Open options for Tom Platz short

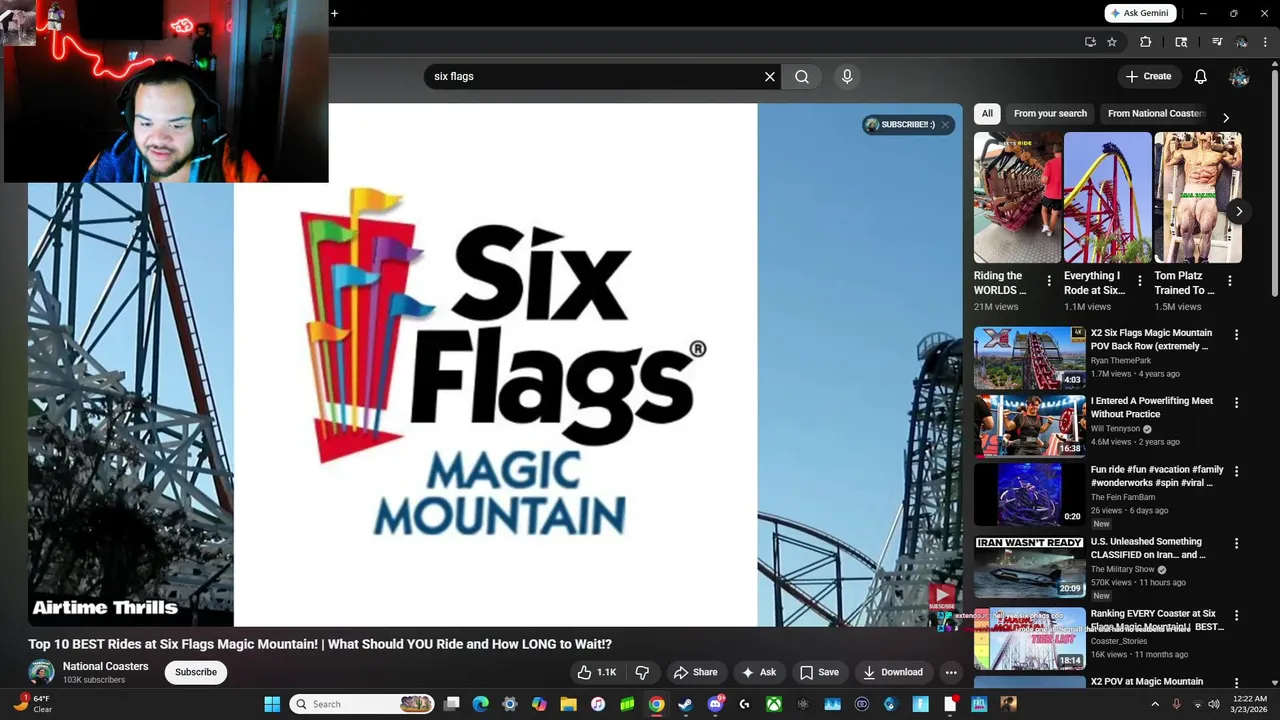[1230, 281]
